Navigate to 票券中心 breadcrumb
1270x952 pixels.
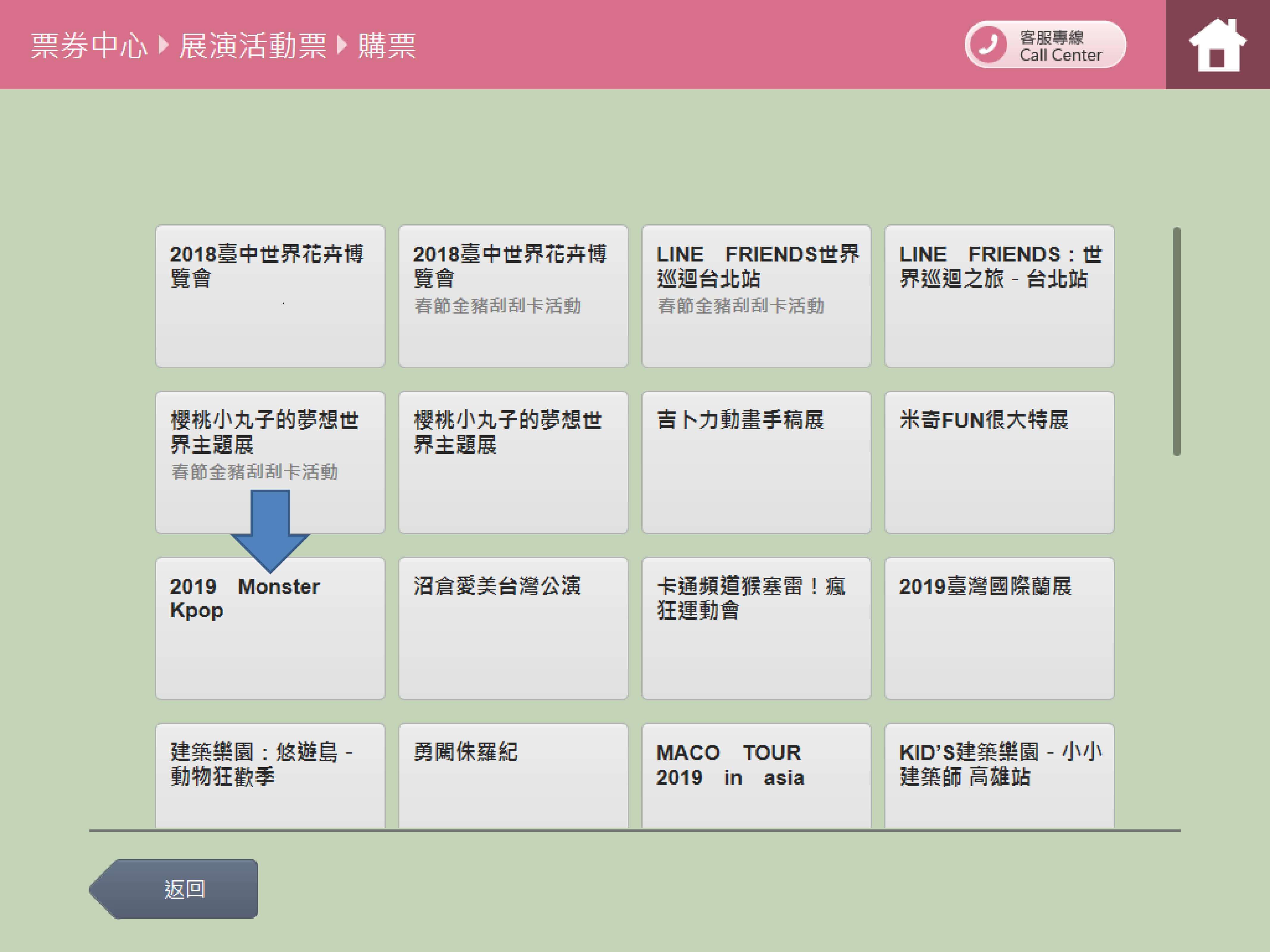(x=89, y=45)
